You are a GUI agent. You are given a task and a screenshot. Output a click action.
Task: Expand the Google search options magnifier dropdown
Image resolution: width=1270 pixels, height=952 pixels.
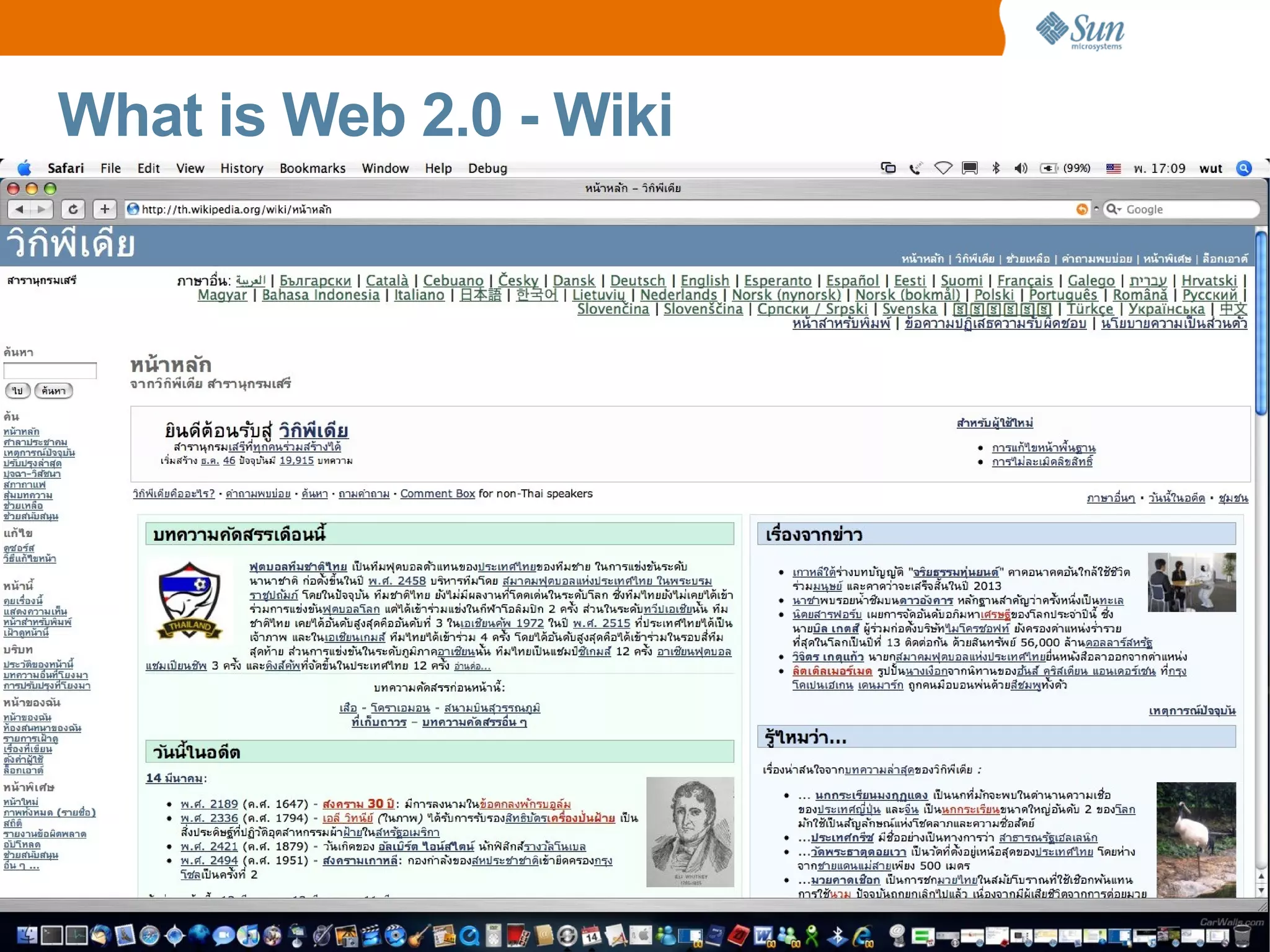(1114, 209)
